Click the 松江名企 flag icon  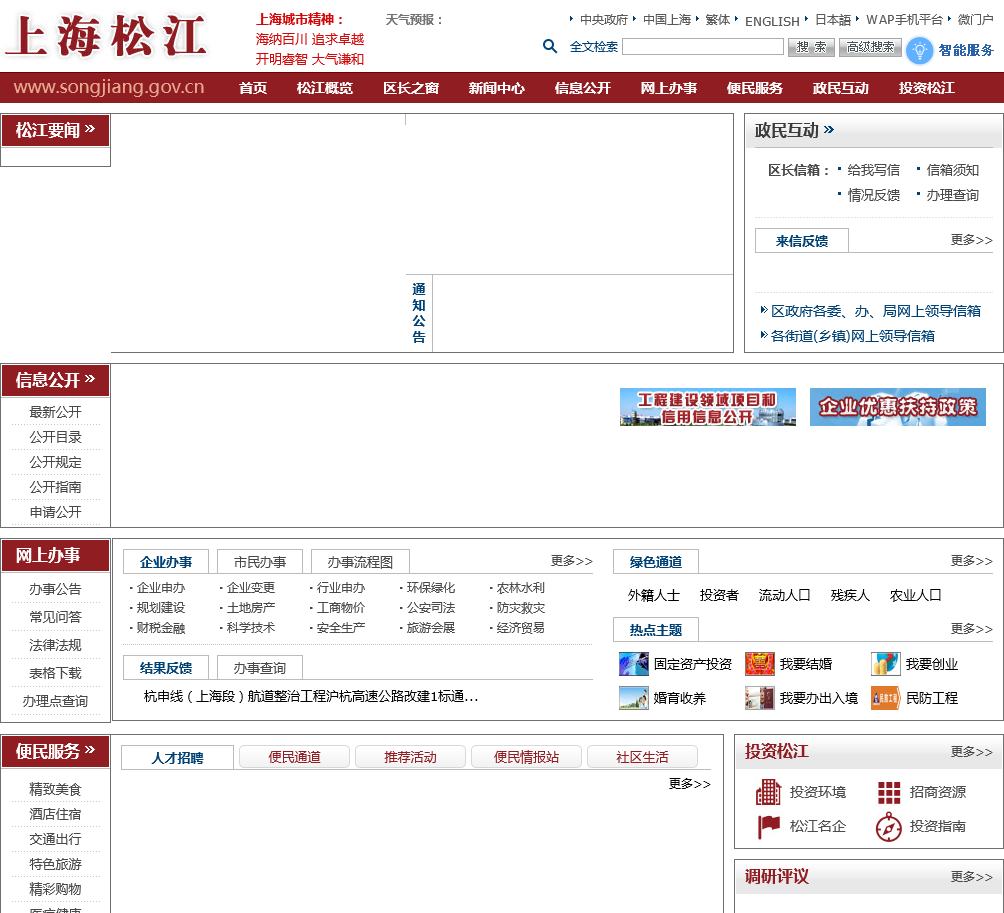coord(768,826)
